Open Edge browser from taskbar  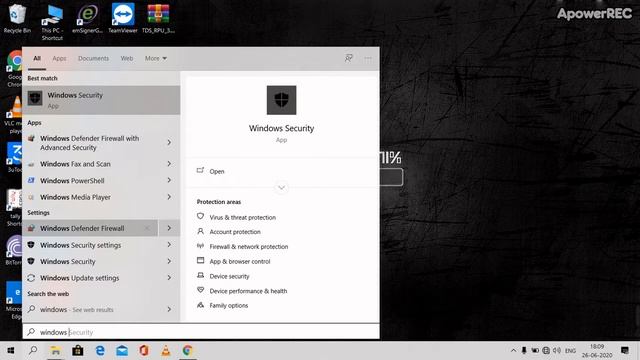(100, 351)
